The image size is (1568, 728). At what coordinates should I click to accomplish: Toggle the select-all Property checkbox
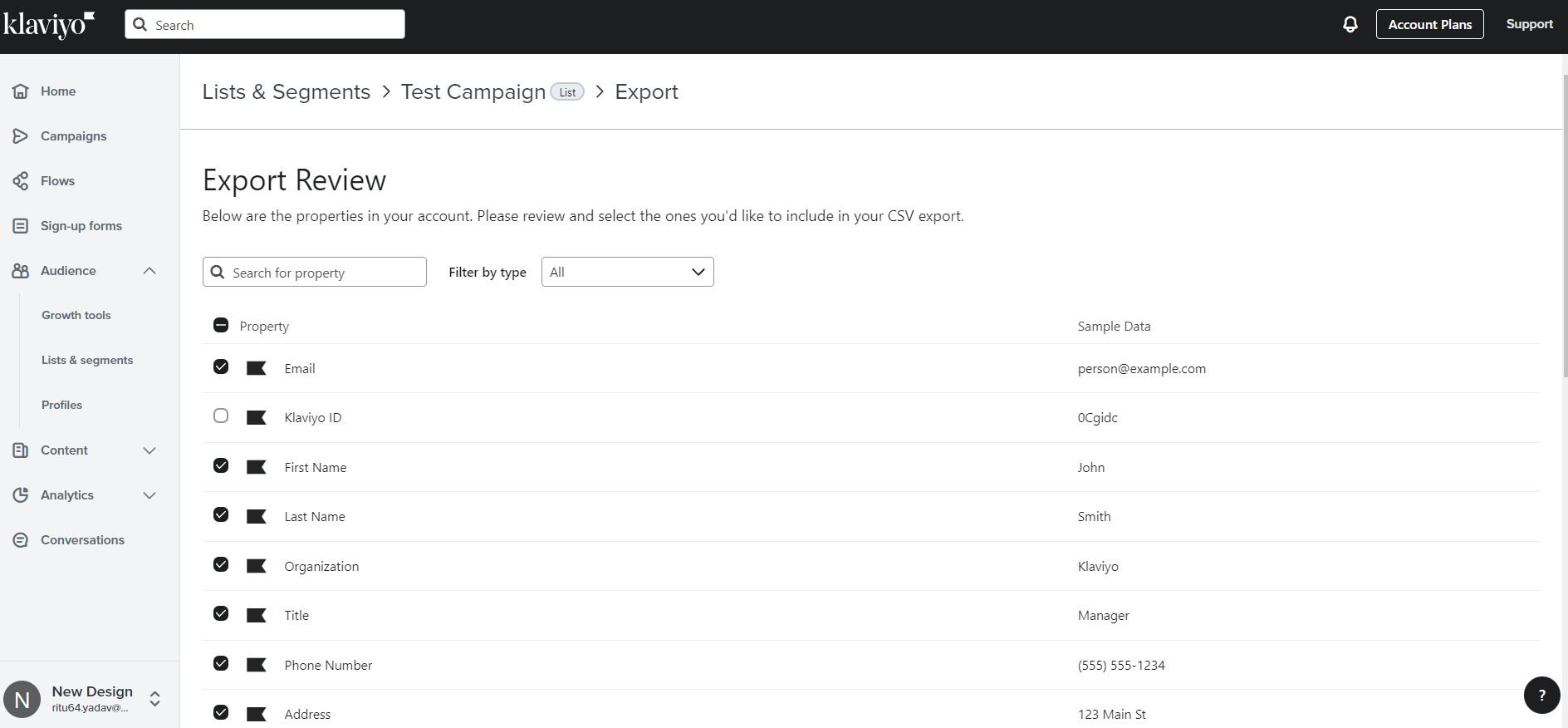point(221,325)
